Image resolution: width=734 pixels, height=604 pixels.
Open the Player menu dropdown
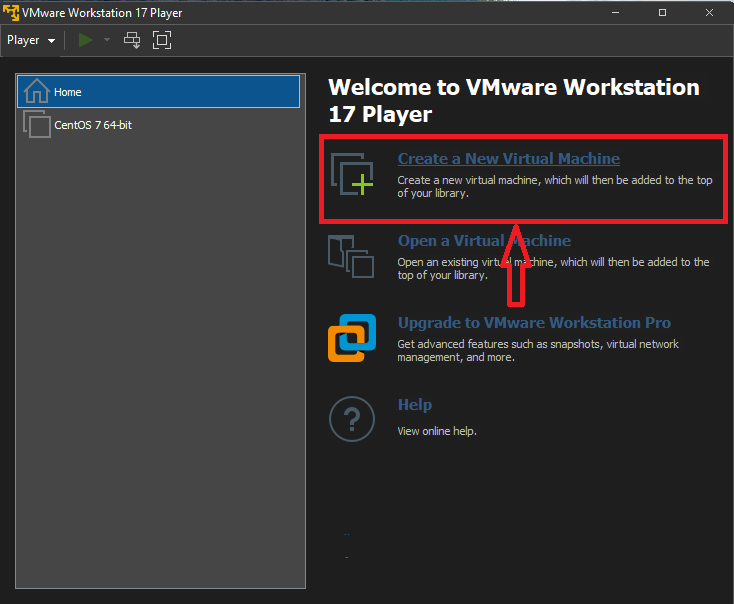pyautogui.click(x=31, y=40)
